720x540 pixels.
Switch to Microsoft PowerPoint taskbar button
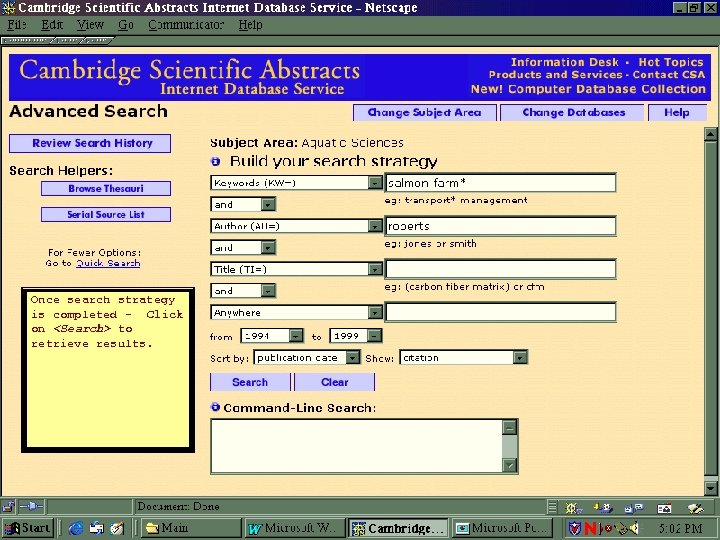point(502,528)
